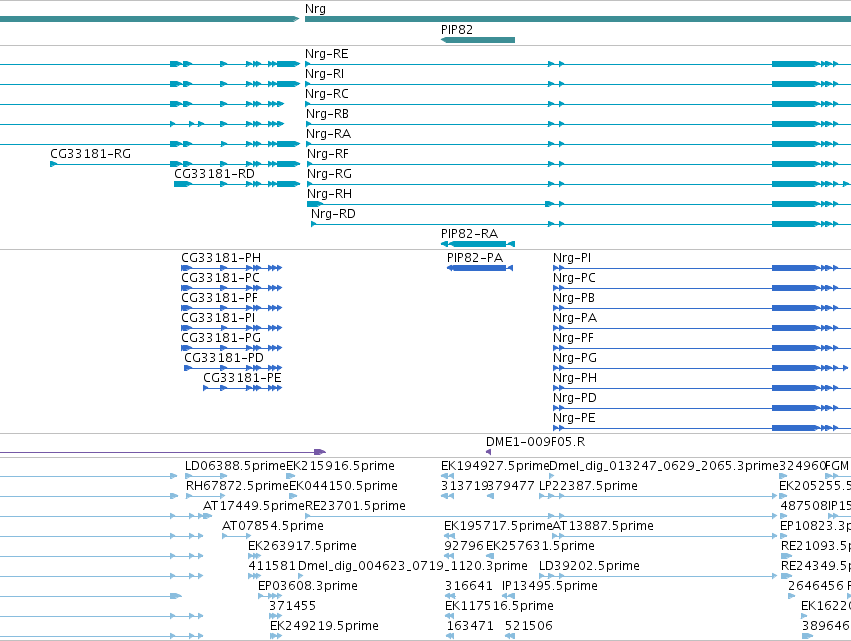Click the CG33181-RG transcript label

(x=91, y=154)
